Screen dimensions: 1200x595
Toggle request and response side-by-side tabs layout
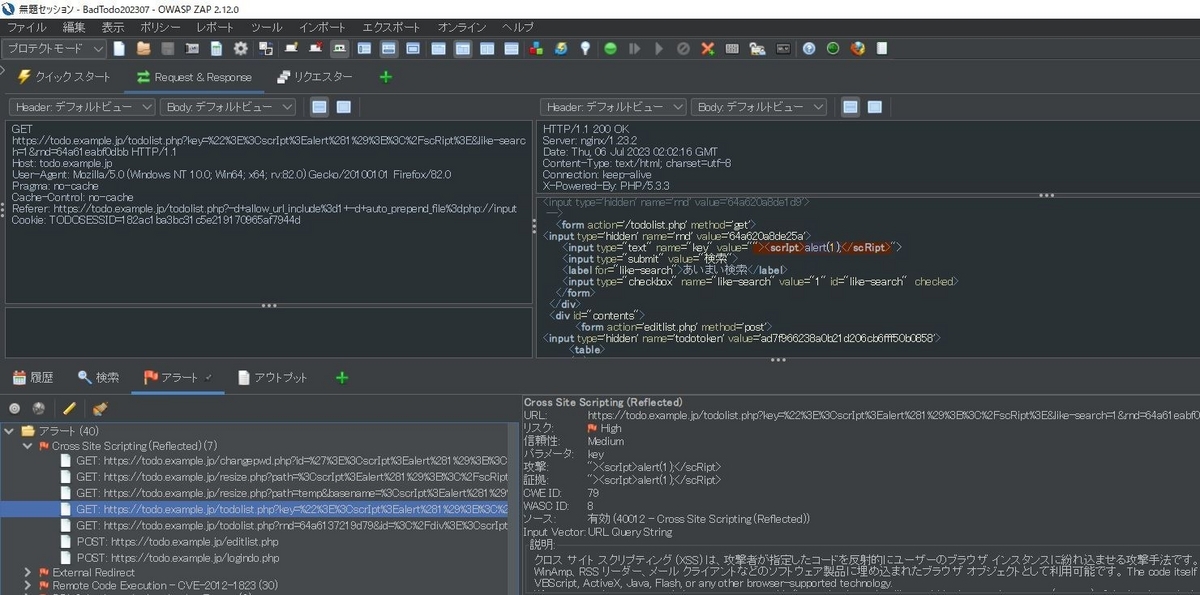coord(436,48)
